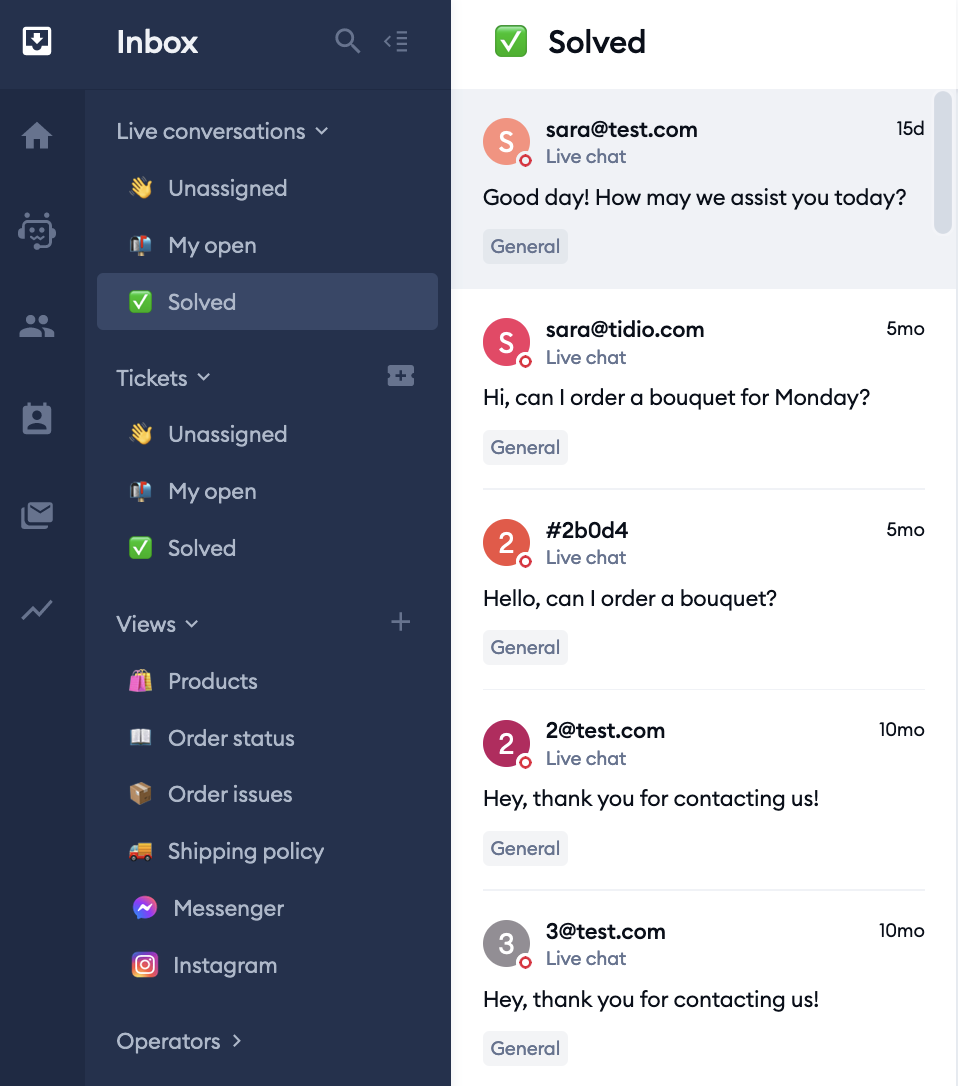Open the email mailbox icon in sidebar
Image resolution: width=958 pixels, height=1086 pixels.
[37, 515]
